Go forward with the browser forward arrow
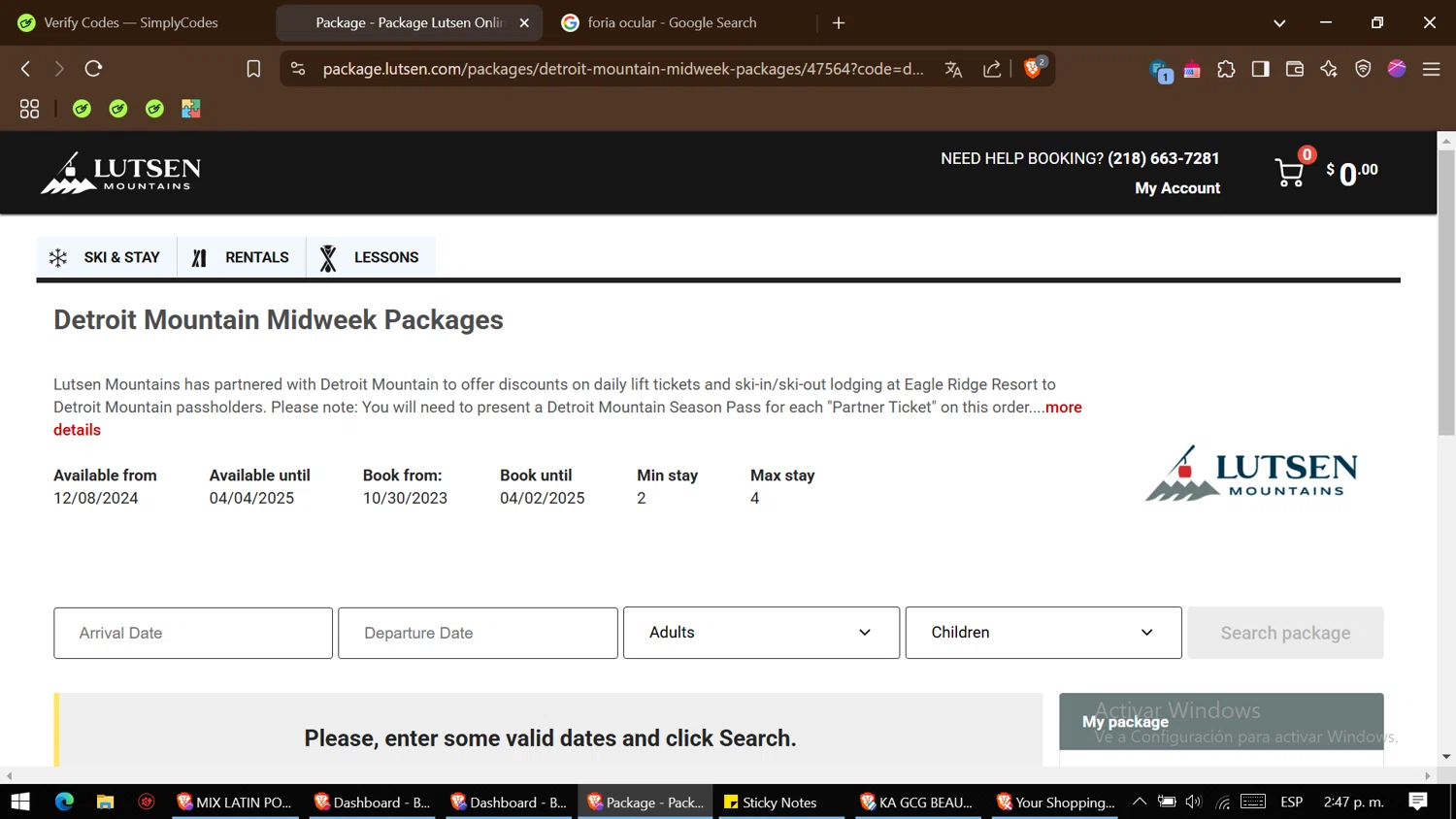 click(x=59, y=69)
